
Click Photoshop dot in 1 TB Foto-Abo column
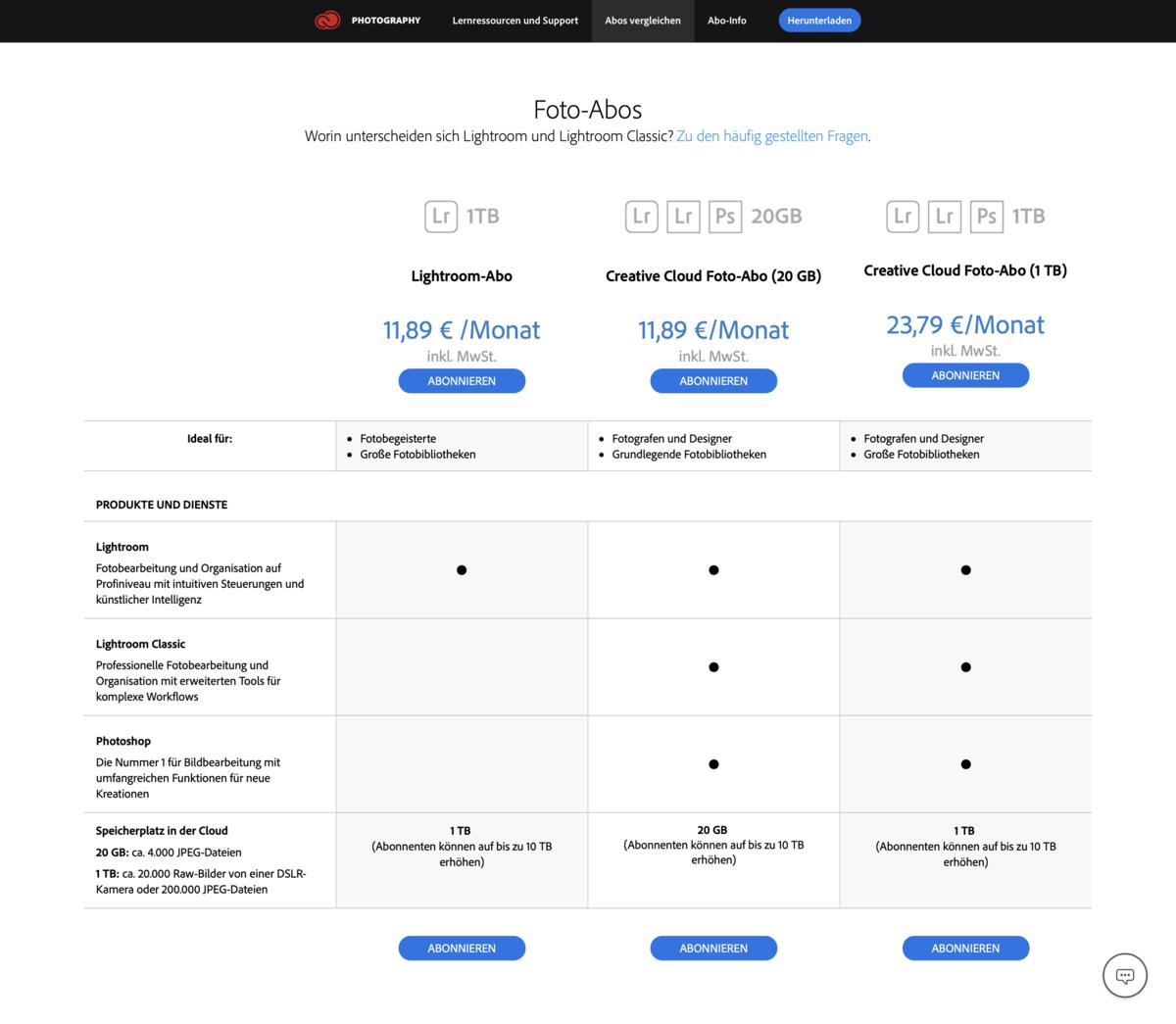(x=965, y=764)
